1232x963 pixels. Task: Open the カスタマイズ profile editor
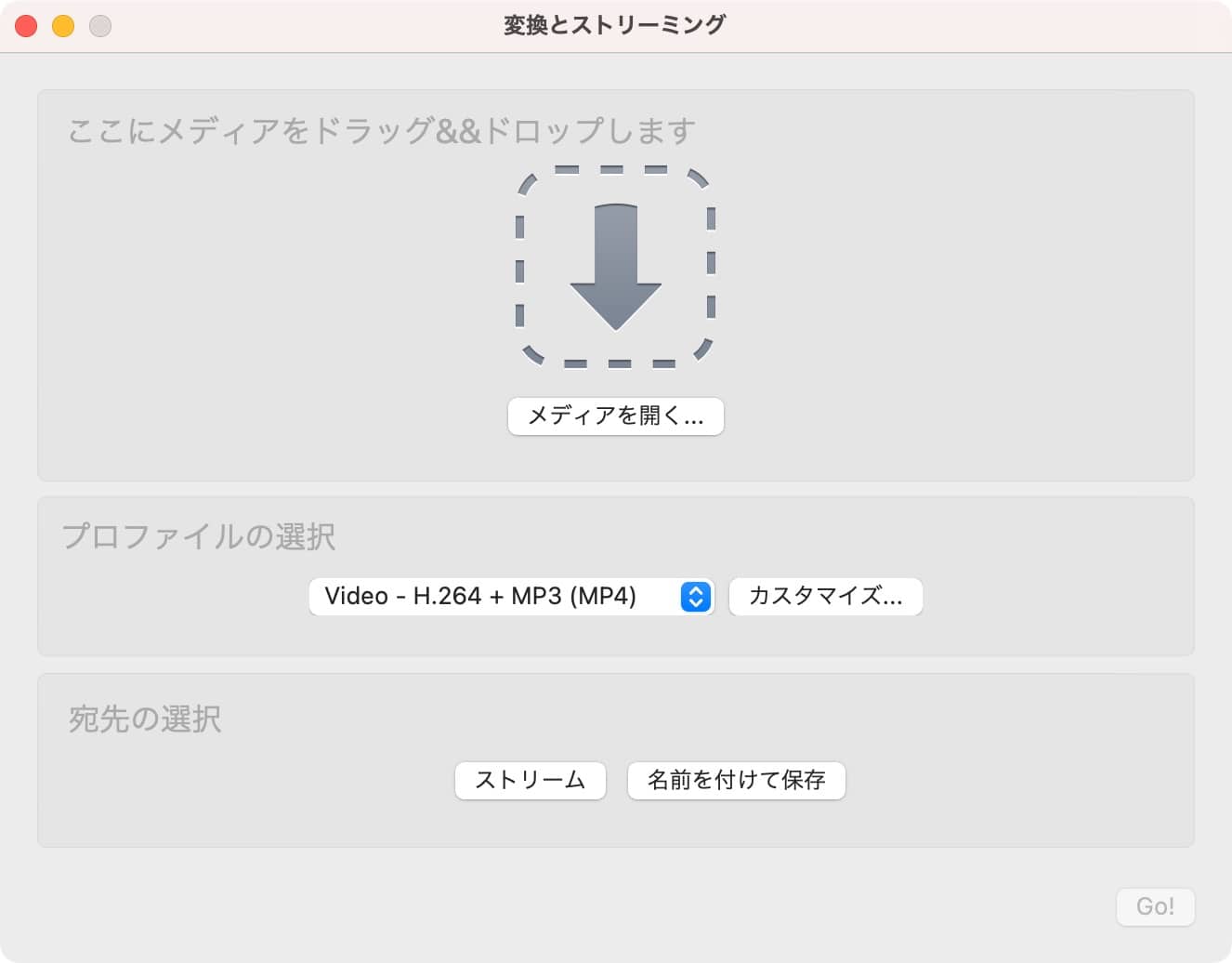(825, 597)
